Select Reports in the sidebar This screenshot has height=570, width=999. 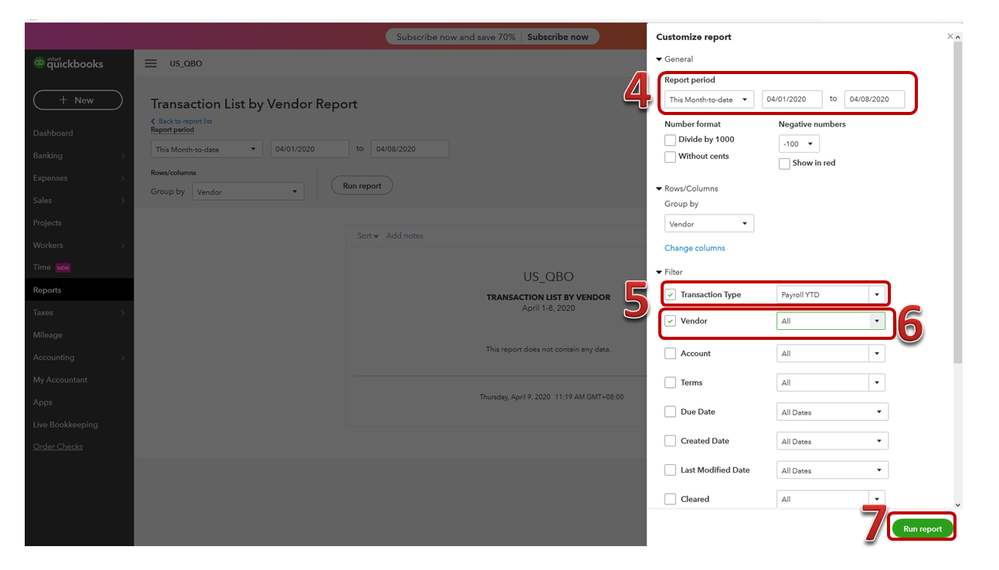(x=47, y=290)
